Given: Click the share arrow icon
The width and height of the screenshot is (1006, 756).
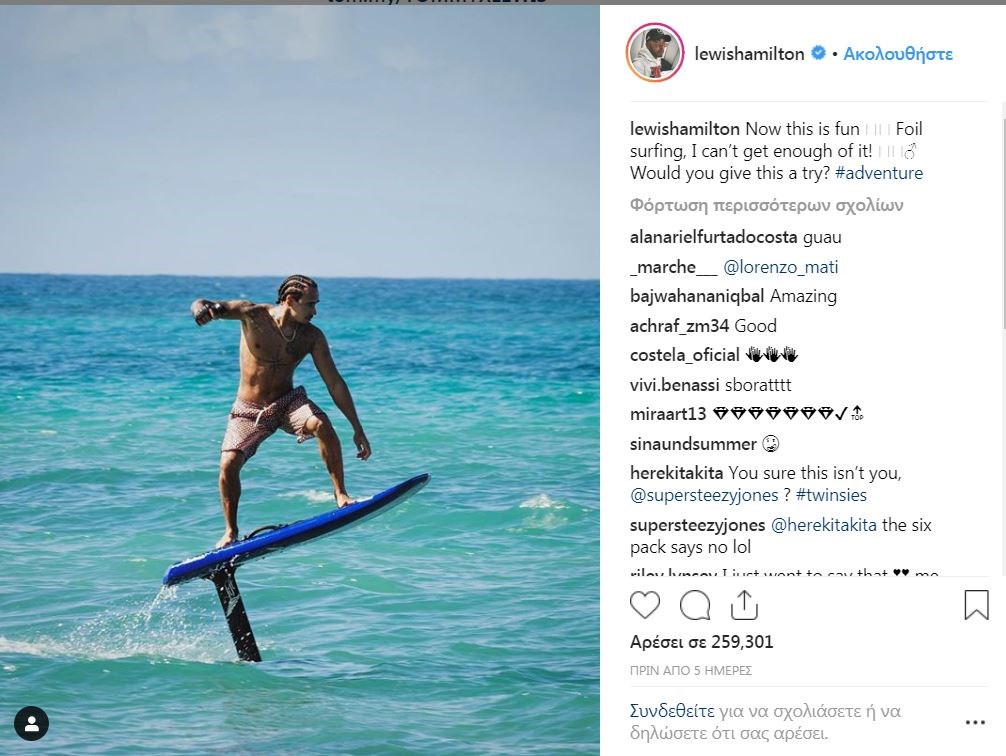Looking at the screenshot, I should click(743, 605).
